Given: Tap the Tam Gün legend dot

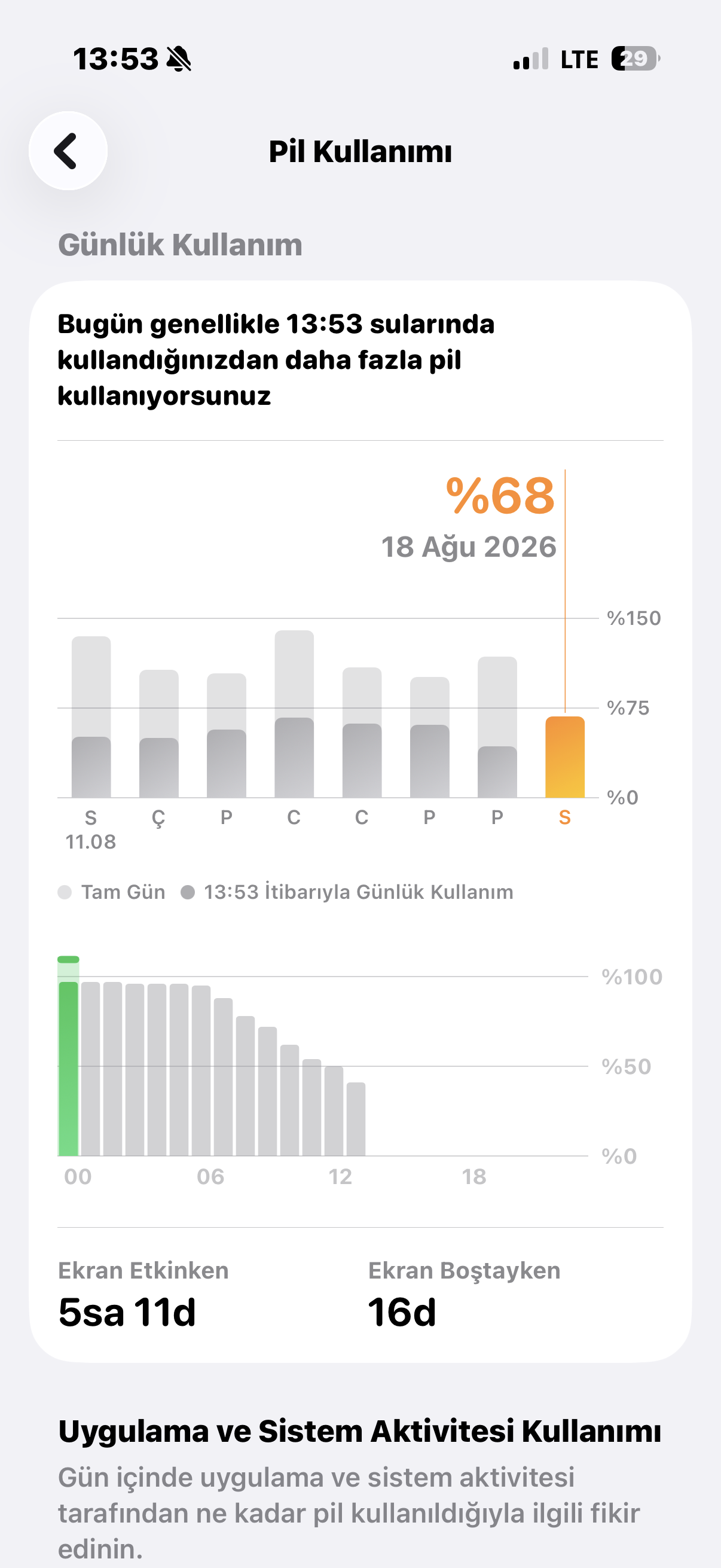Looking at the screenshot, I should pos(65,892).
